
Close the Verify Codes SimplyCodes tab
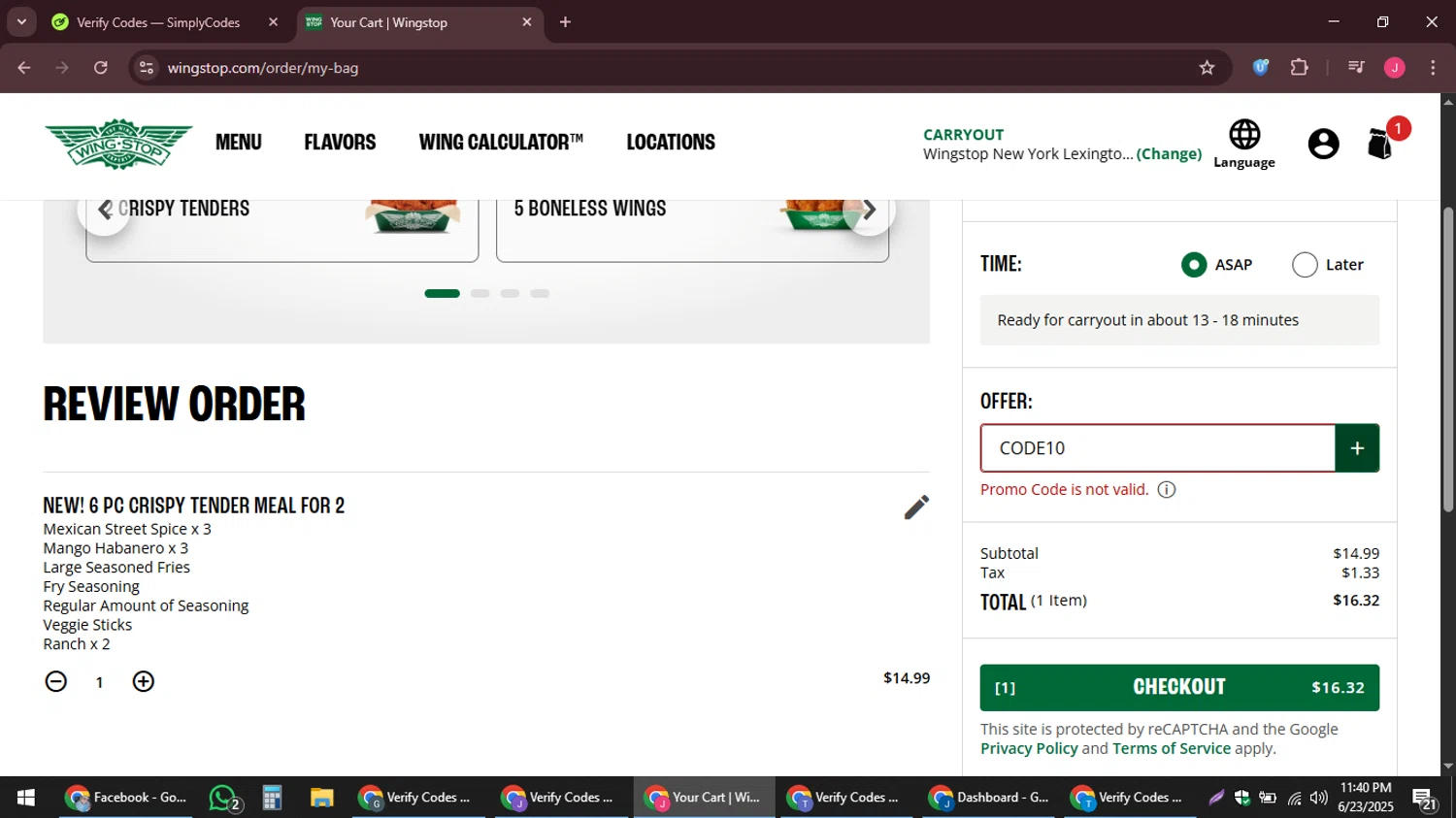click(x=273, y=22)
